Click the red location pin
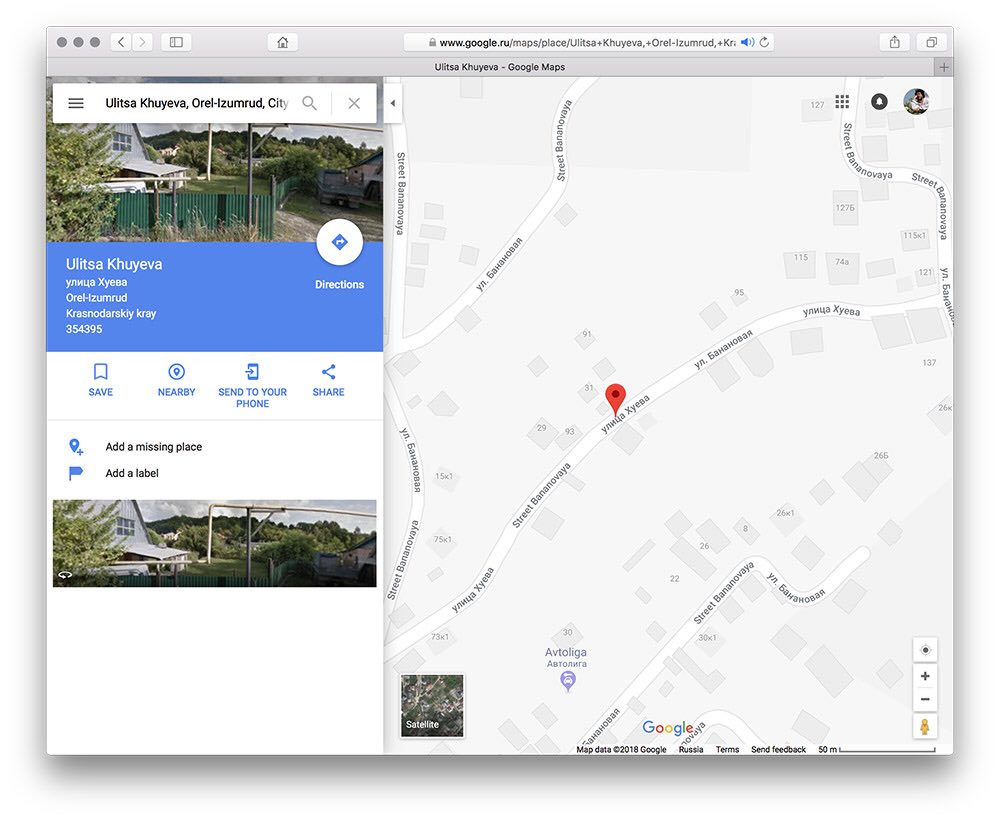Screen dimensions: 1000x821 click(x=615, y=398)
